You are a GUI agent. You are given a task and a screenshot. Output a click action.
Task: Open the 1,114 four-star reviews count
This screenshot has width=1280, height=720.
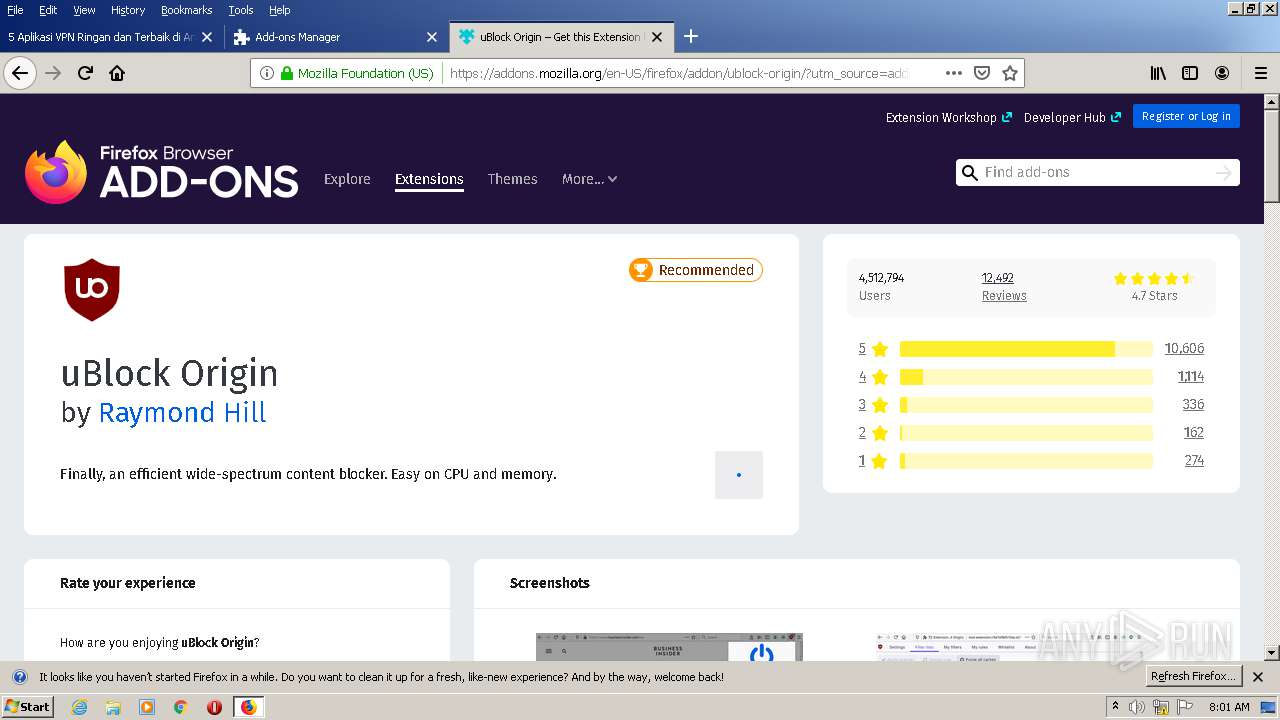coord(1190,377)
